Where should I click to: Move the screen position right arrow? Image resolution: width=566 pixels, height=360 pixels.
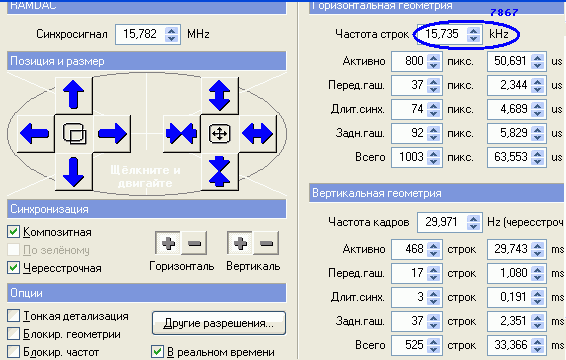tap(112, 134)
